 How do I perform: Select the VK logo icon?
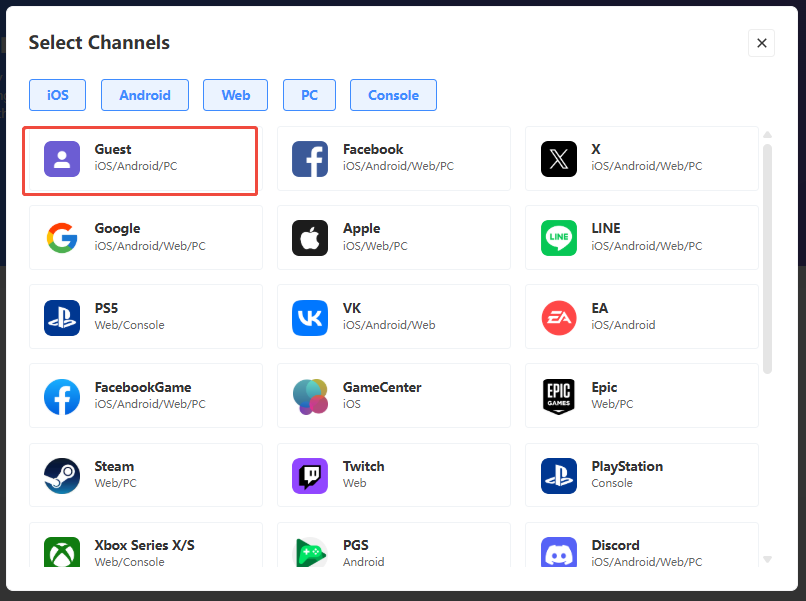tap(310, 318)
